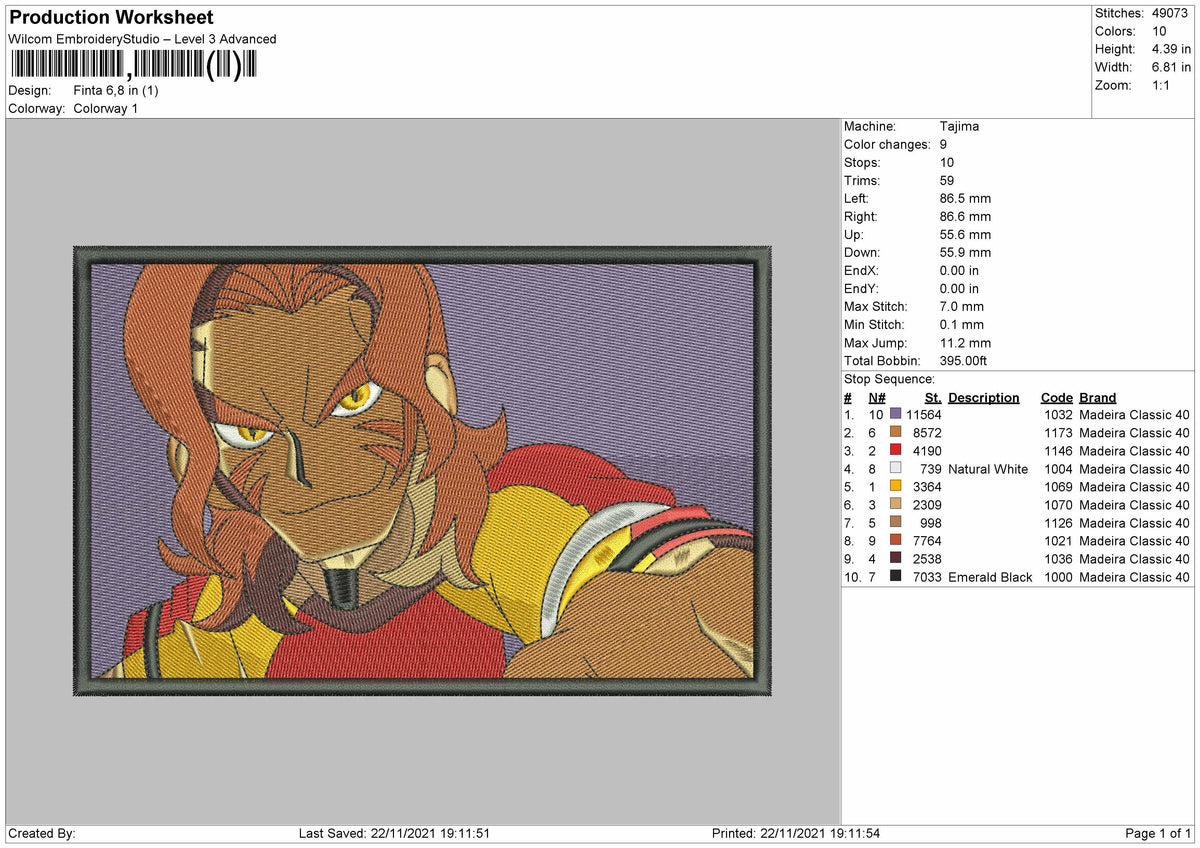This screenshot has width=1200, height=848.
Task: Click stitch count 998 in stop 7
Action: point(931,522)
